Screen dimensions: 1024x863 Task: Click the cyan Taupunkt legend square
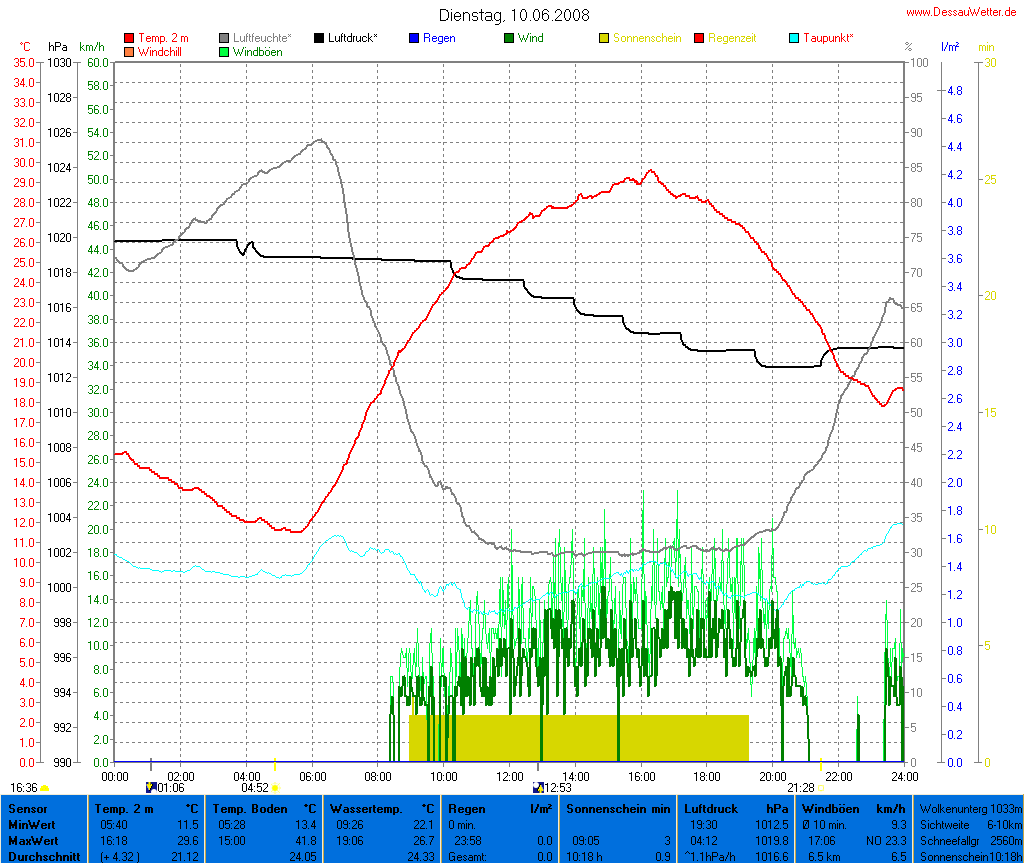(x=795, y=38)
